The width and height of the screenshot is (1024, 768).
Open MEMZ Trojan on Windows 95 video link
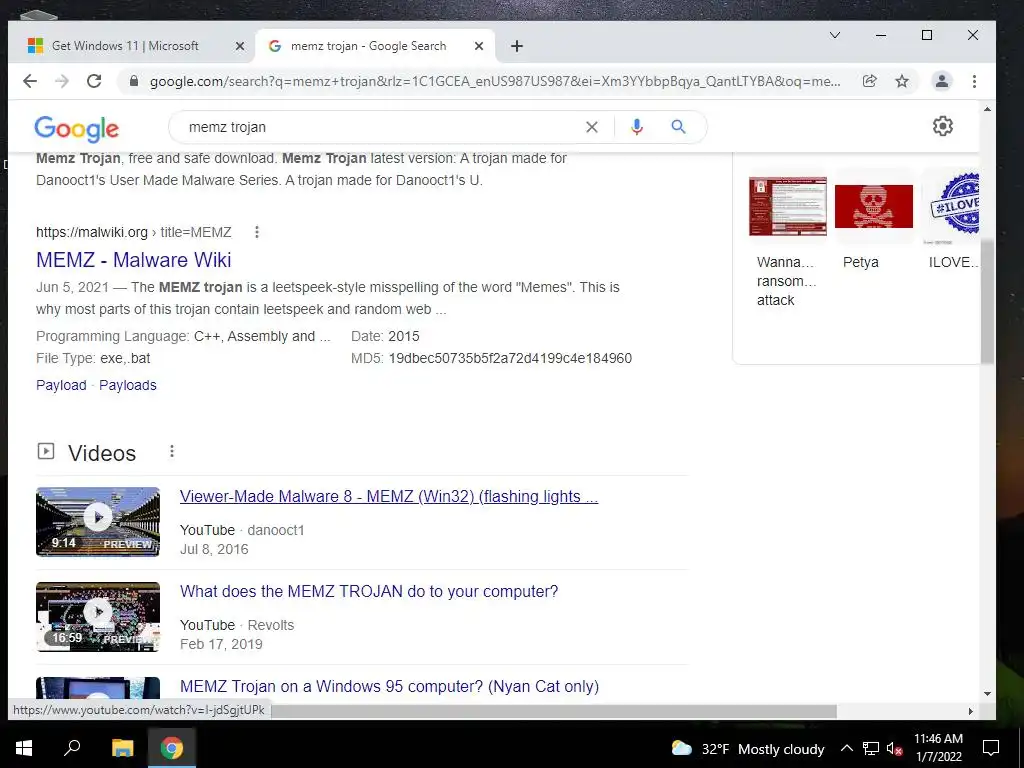389,686
